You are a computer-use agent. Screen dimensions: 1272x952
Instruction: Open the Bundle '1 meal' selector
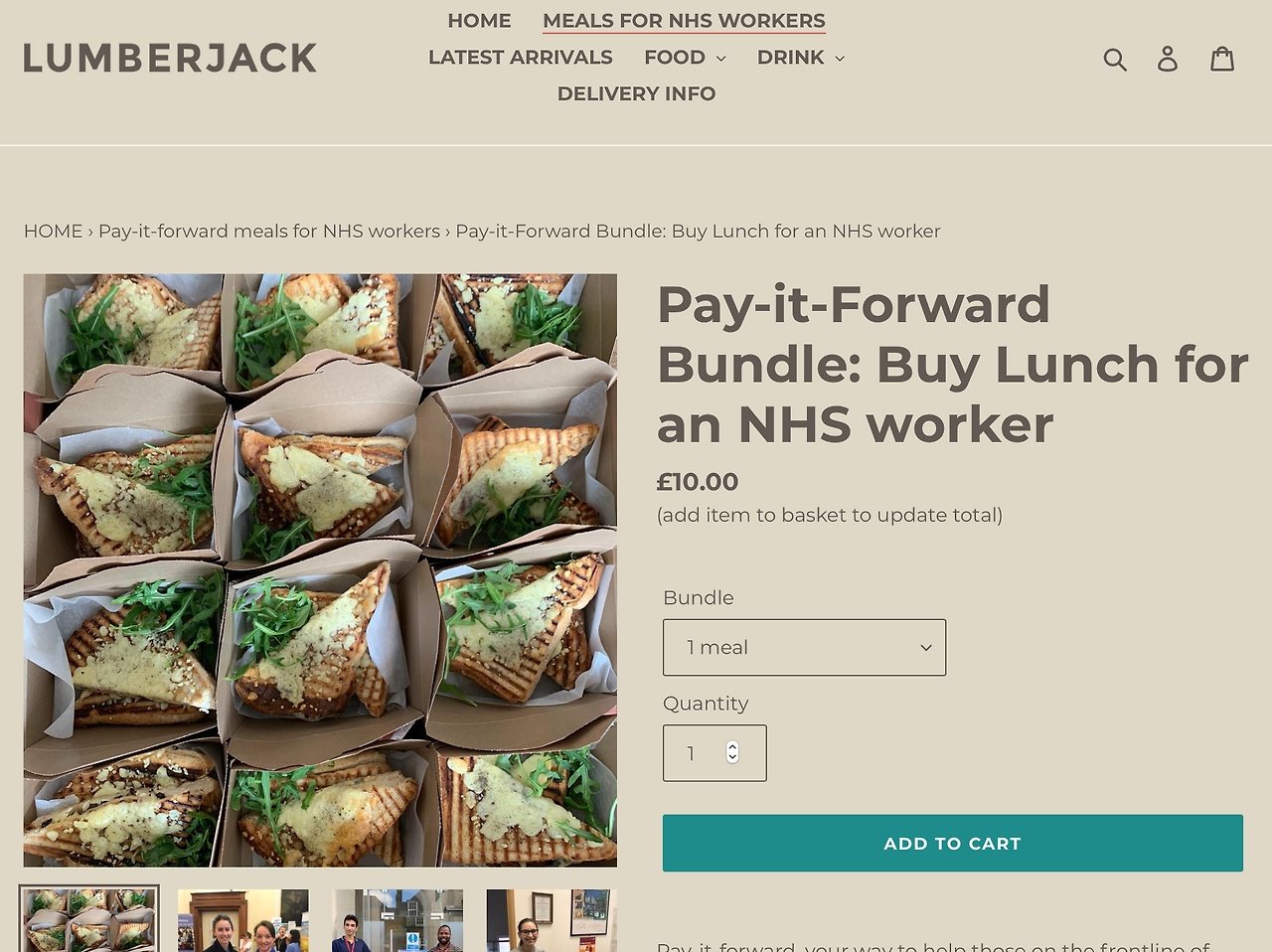point(804,647)
